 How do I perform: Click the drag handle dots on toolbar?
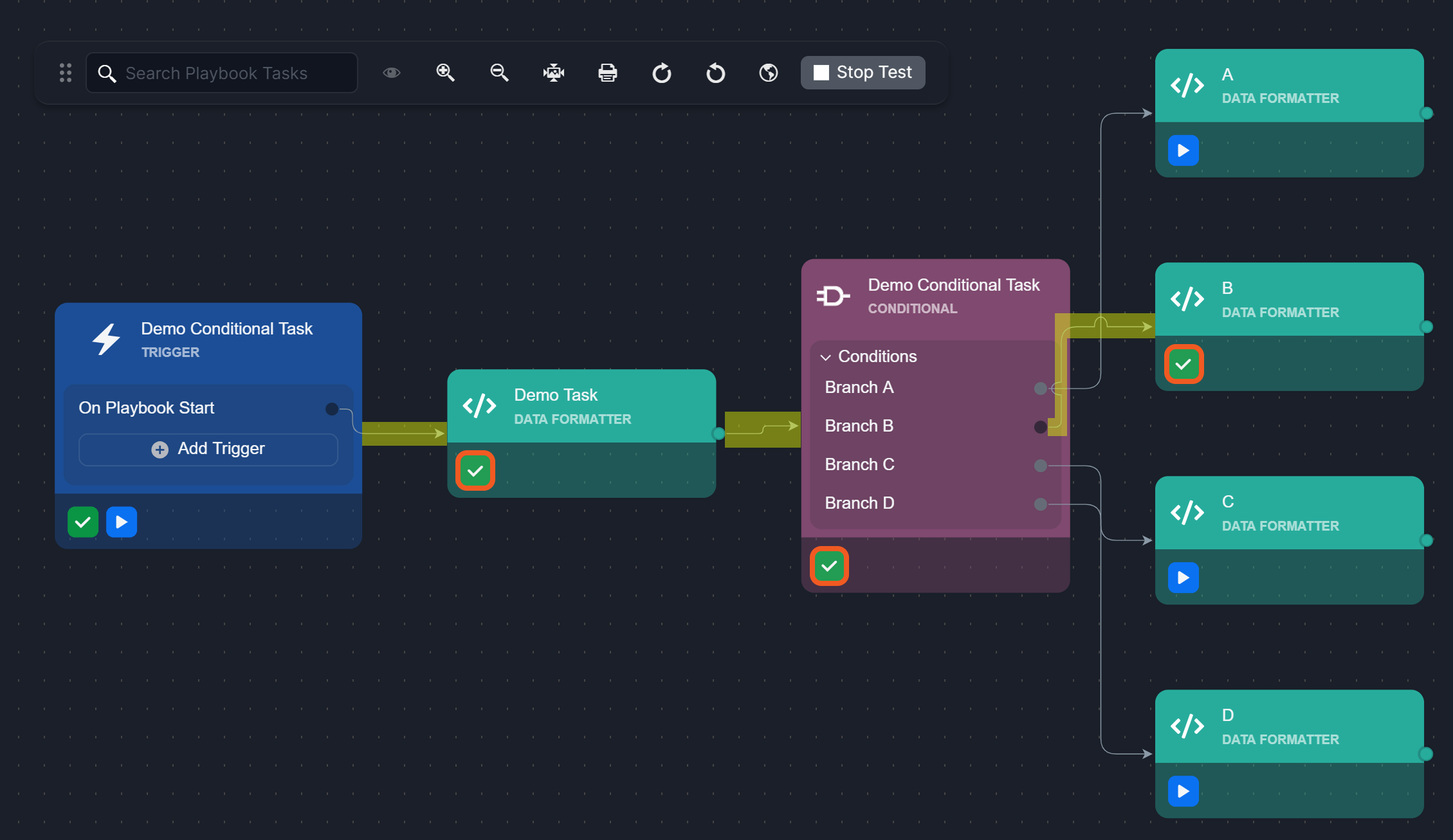pyautogui.click(x=66, y=73)
